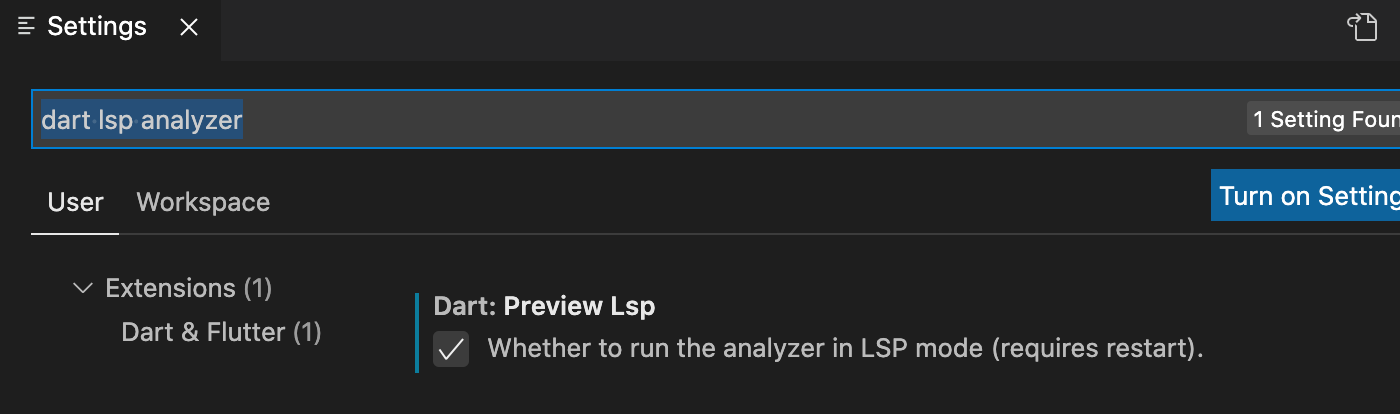This screenshot has width=1400, height=414.
Task: Uncheck the Dart Preview Lsp checkbox
Action: click(451, 349)
